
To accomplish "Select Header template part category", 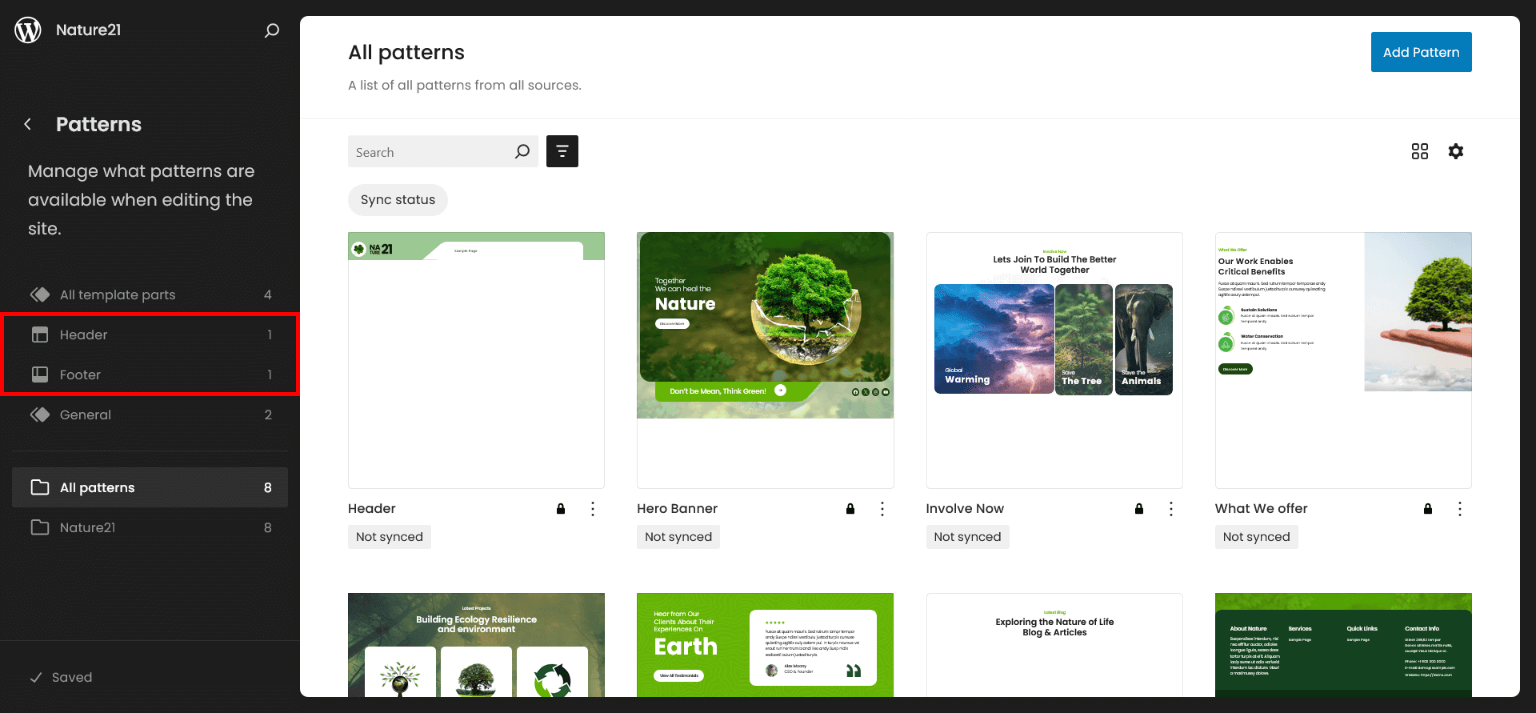I will [84, 335].
